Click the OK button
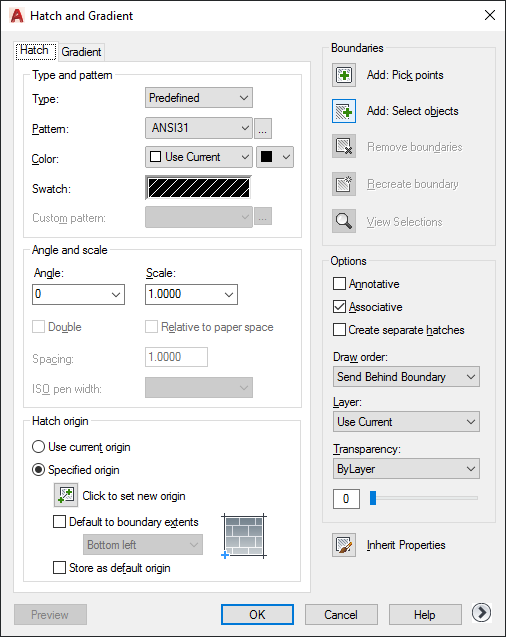 (257, 614)
